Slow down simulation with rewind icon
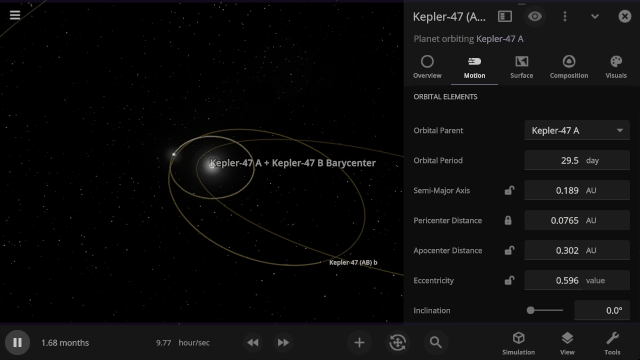Image resolution: width=640 pixels, height=360 pixels. 253,342
